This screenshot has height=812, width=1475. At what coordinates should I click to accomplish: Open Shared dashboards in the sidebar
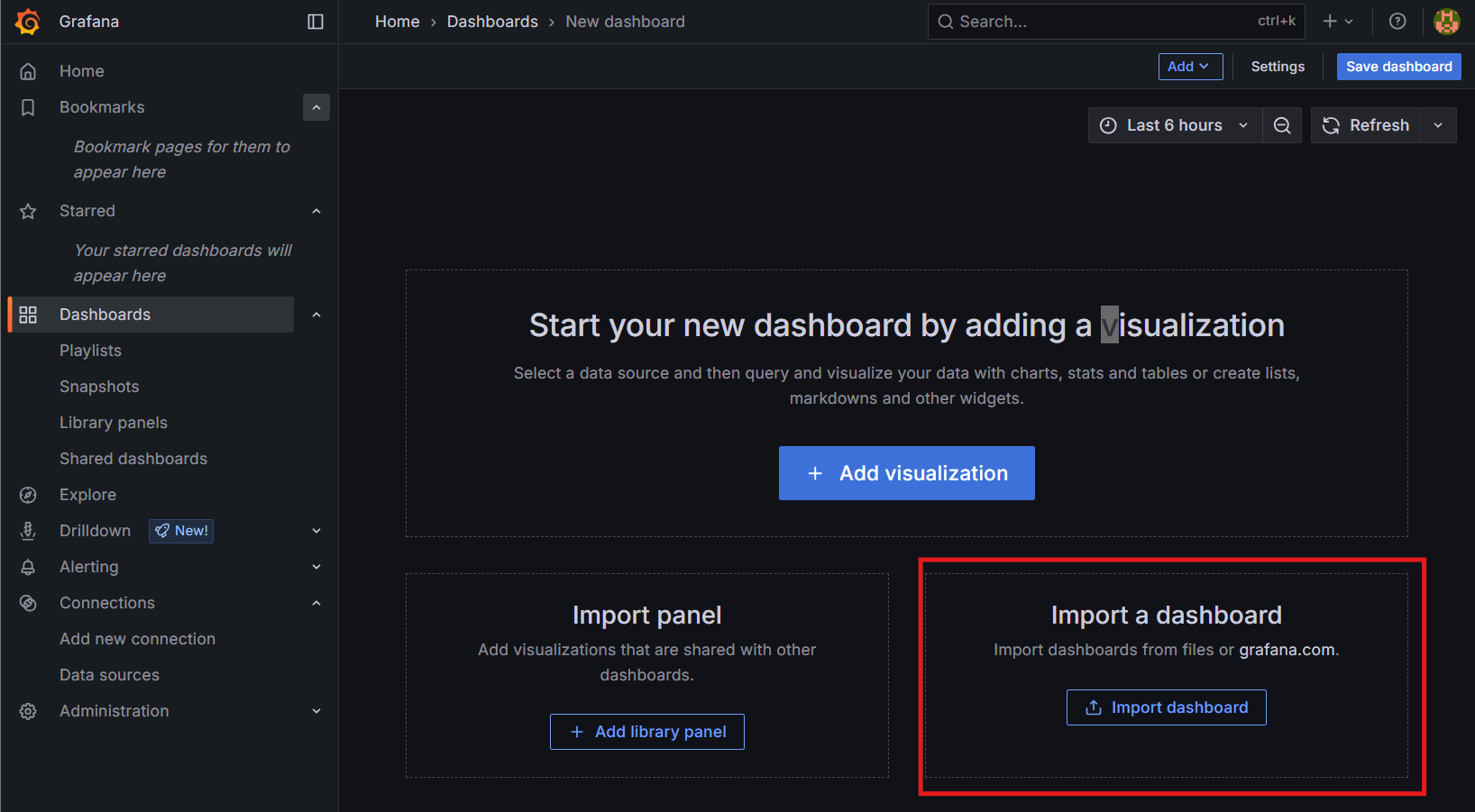[x=133, y=459]
